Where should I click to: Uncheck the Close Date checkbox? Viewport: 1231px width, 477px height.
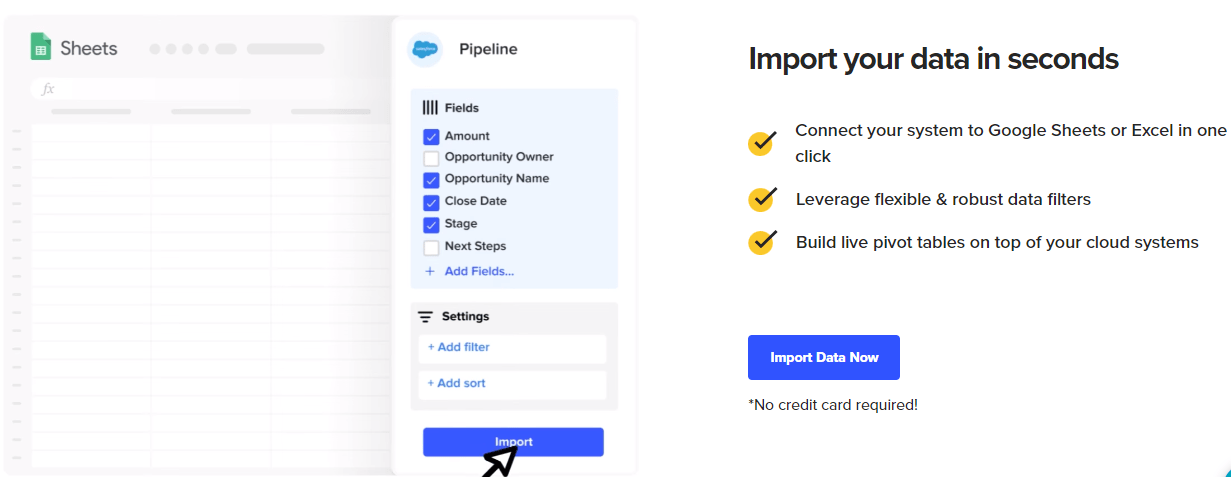tap(431, 202)
